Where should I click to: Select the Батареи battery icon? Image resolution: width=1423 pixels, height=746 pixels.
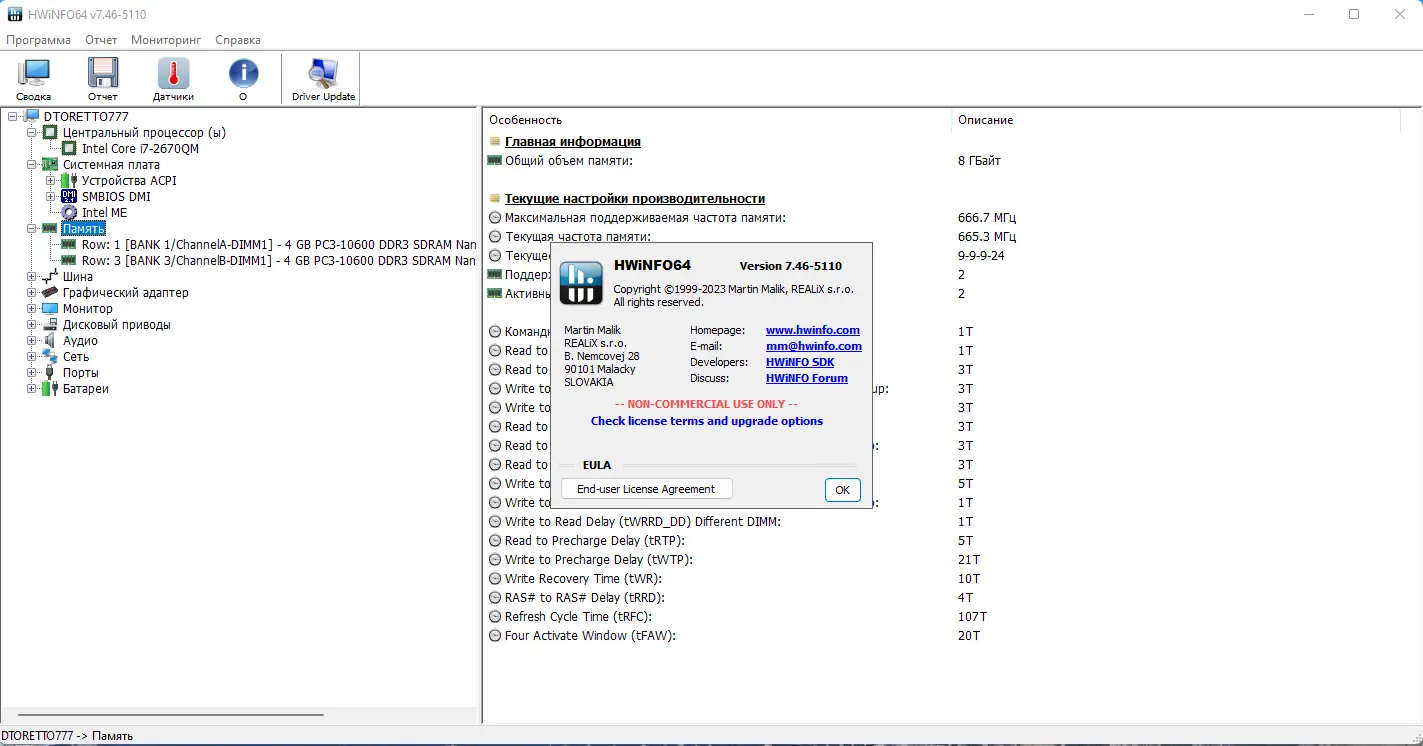[50, 388]
